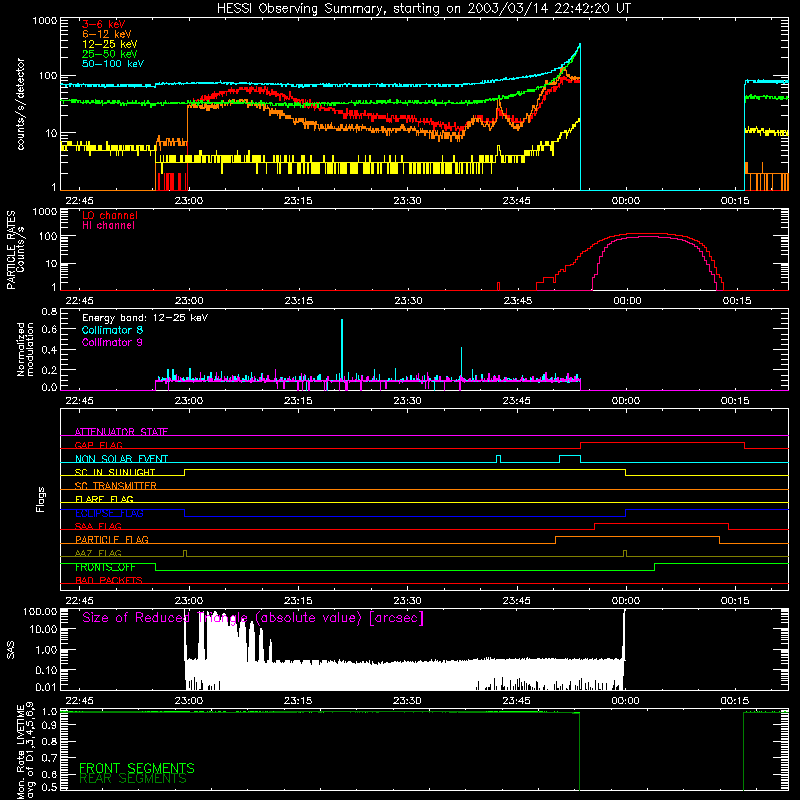Click the tall cyan Collimator 8 modulation spike
800x800 pixels.
click(342, 350)
